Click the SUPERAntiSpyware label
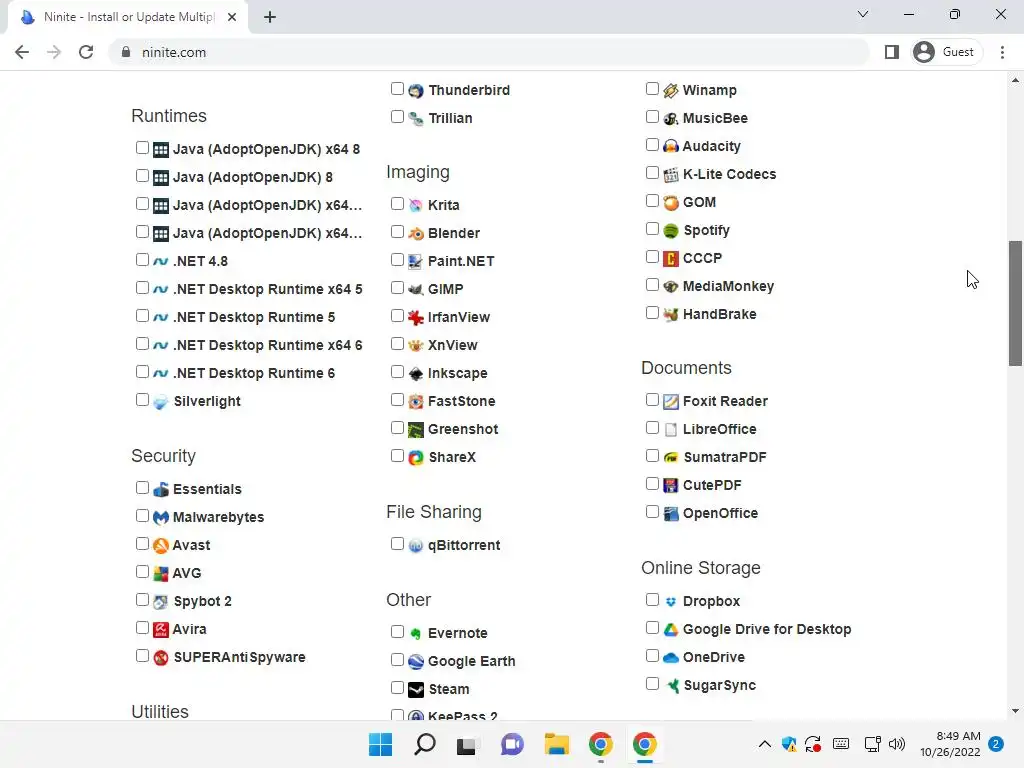 pos(240,658)
